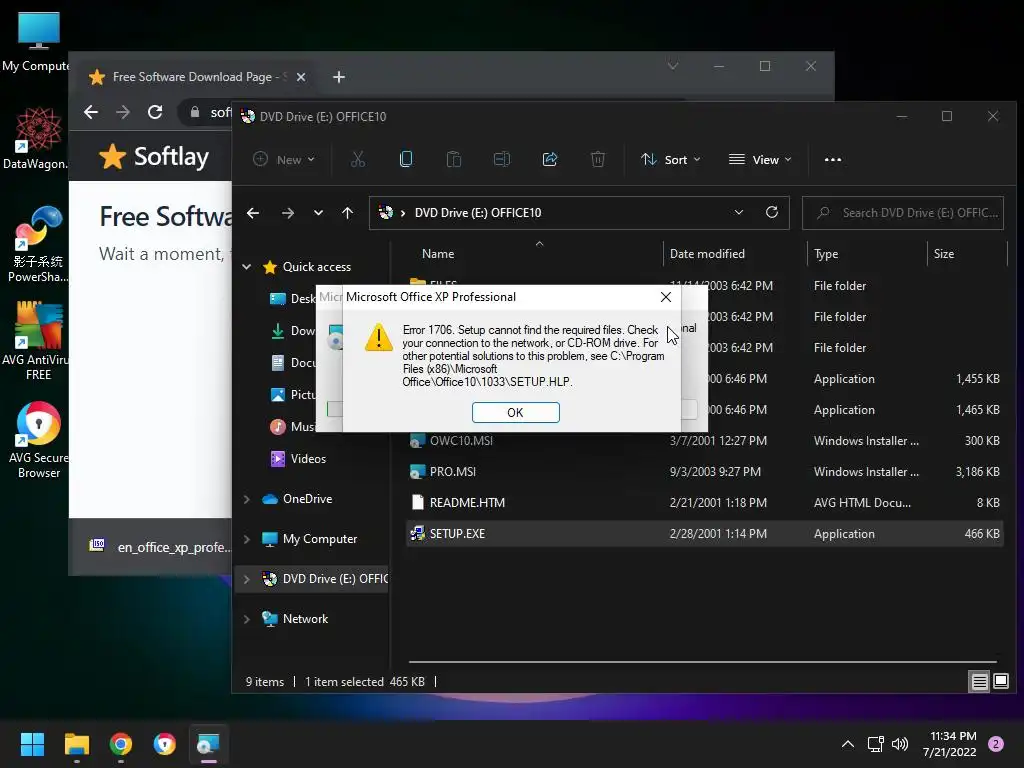Click the Cut scissors icon in Explorer toolbar
1024x768 pixels.
358,159
